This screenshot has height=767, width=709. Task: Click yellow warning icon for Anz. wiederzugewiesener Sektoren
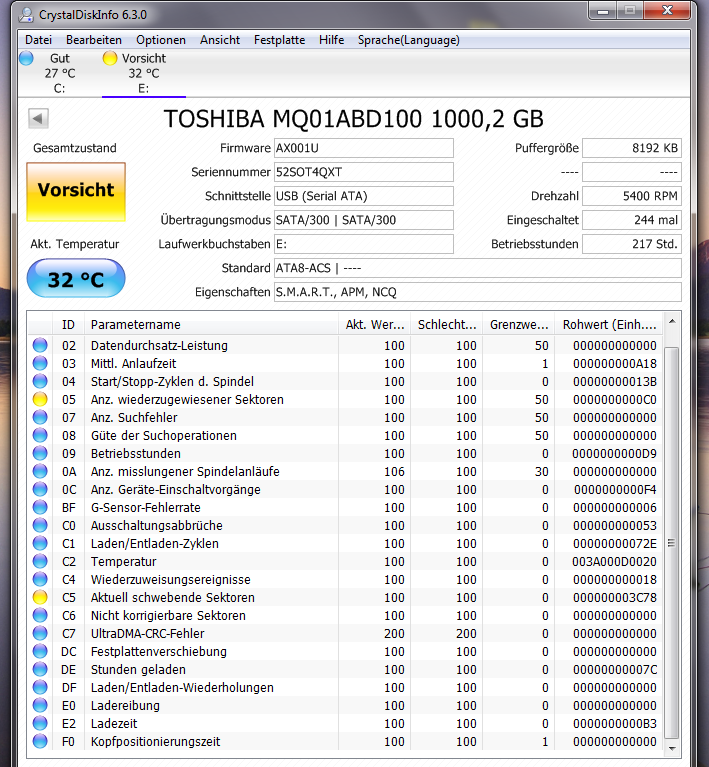click(40, 400)
